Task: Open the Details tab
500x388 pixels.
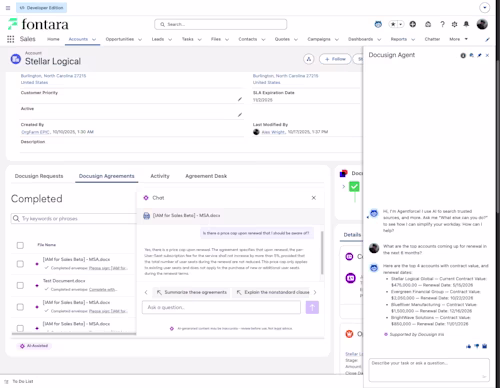Action: tap(352, 235)
